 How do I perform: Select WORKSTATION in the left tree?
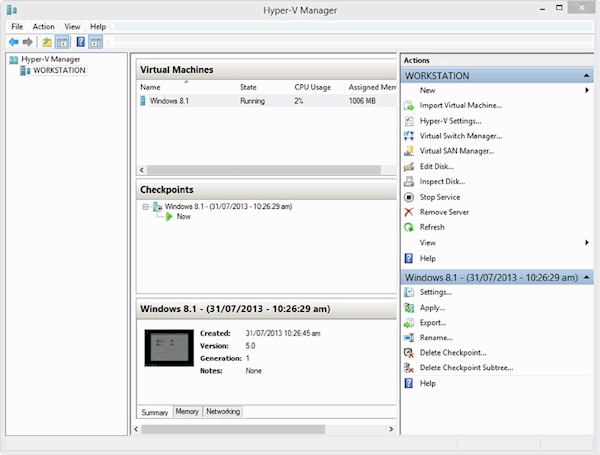pyautogui.click(x=59, y=71)
